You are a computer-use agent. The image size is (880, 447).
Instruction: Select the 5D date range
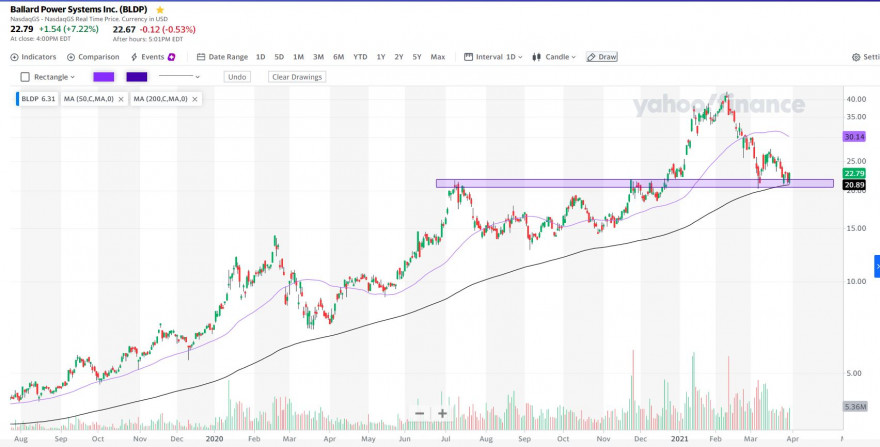(x=279, y=57)
